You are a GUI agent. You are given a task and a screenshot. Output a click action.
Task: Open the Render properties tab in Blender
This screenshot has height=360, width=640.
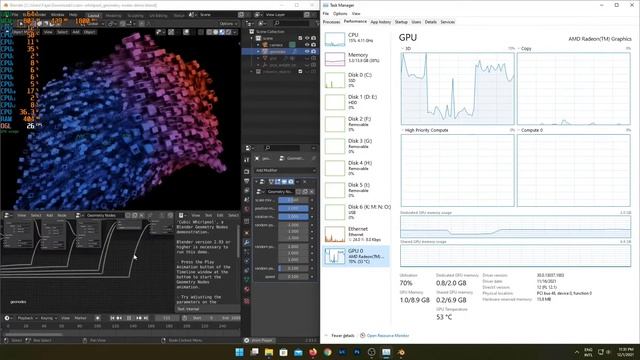[247, 171]
